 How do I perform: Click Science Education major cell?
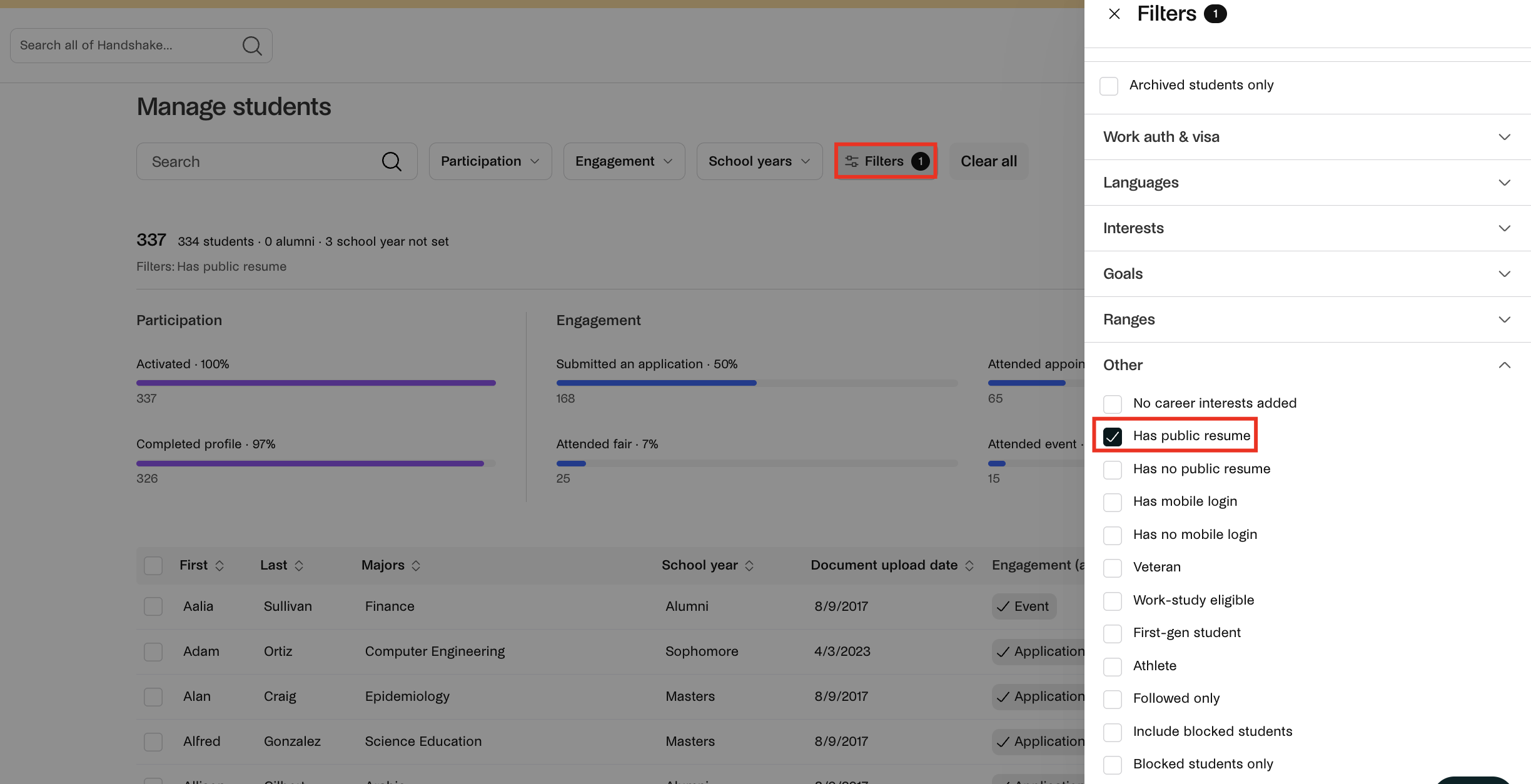tap(423, 741)
